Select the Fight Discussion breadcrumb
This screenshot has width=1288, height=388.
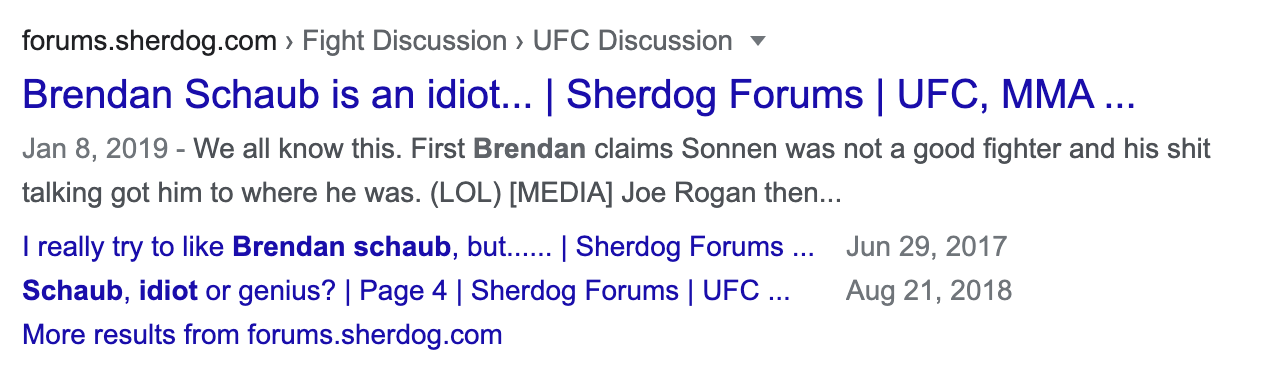coord(404,42)
